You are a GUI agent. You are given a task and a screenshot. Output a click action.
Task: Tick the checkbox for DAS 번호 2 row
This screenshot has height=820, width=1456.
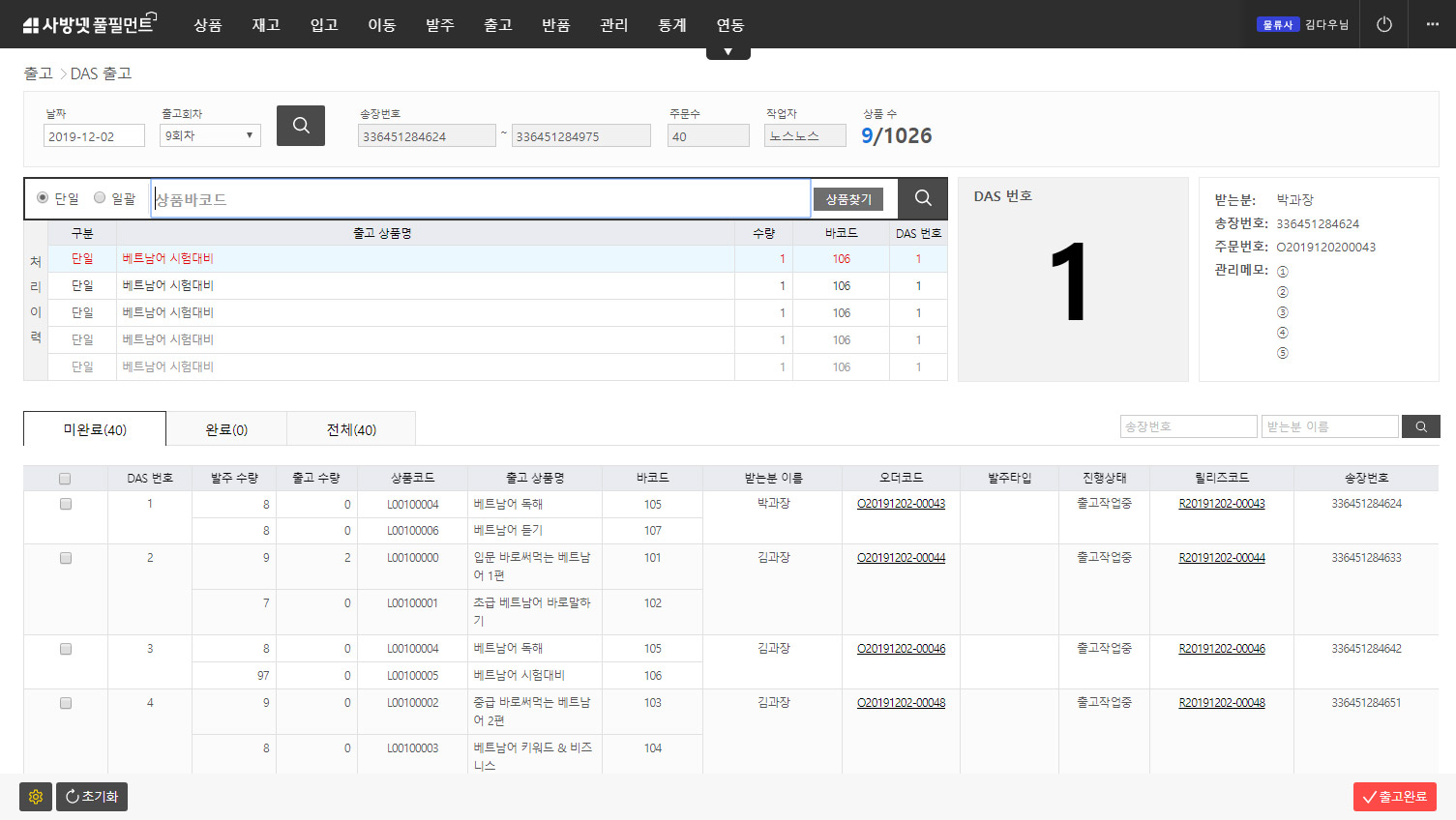point(66,558)
